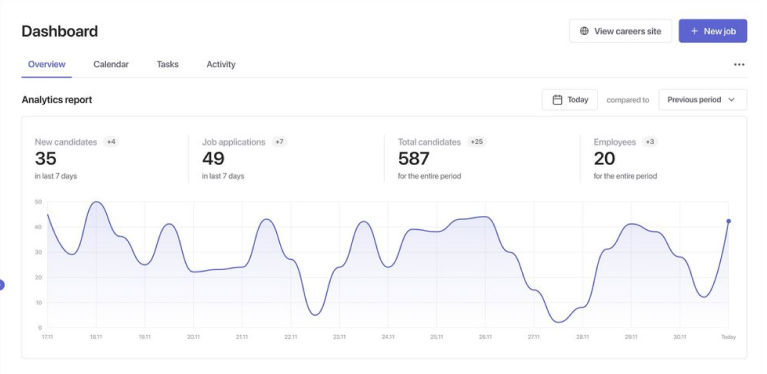Click the +25 badge beside Total candidates

coord(476,142)
